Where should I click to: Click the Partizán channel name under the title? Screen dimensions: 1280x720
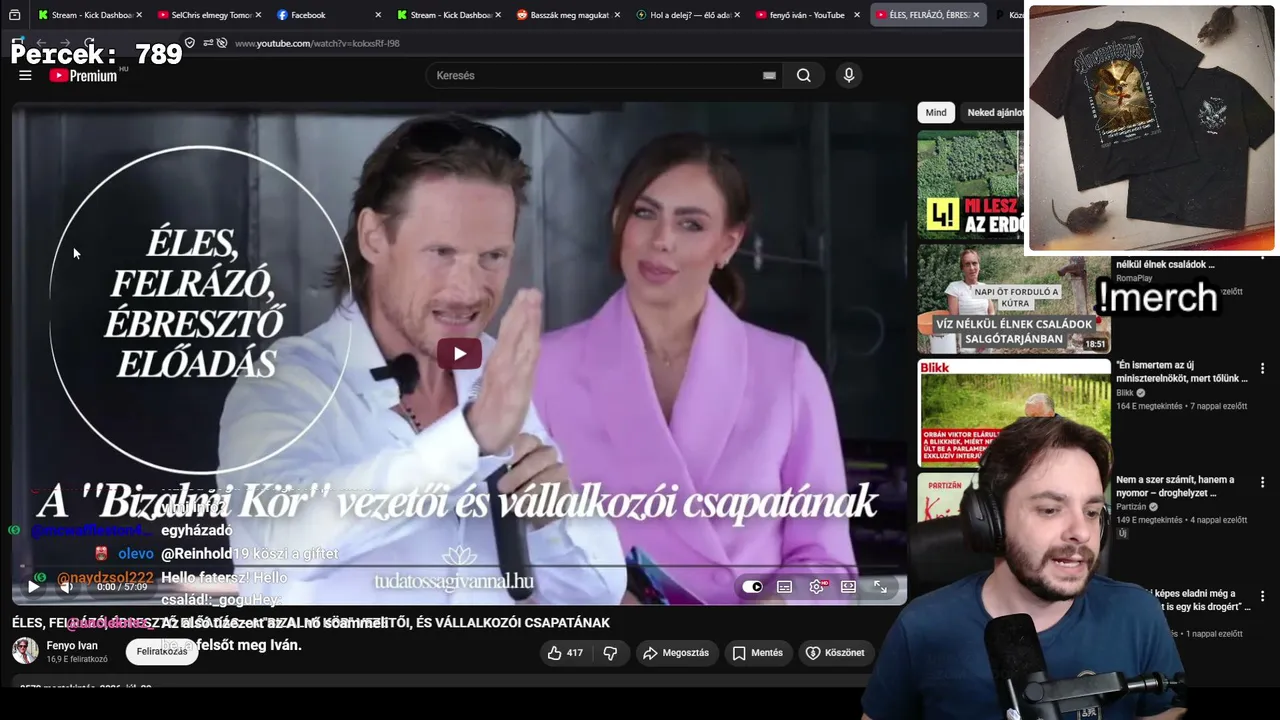1133,507
